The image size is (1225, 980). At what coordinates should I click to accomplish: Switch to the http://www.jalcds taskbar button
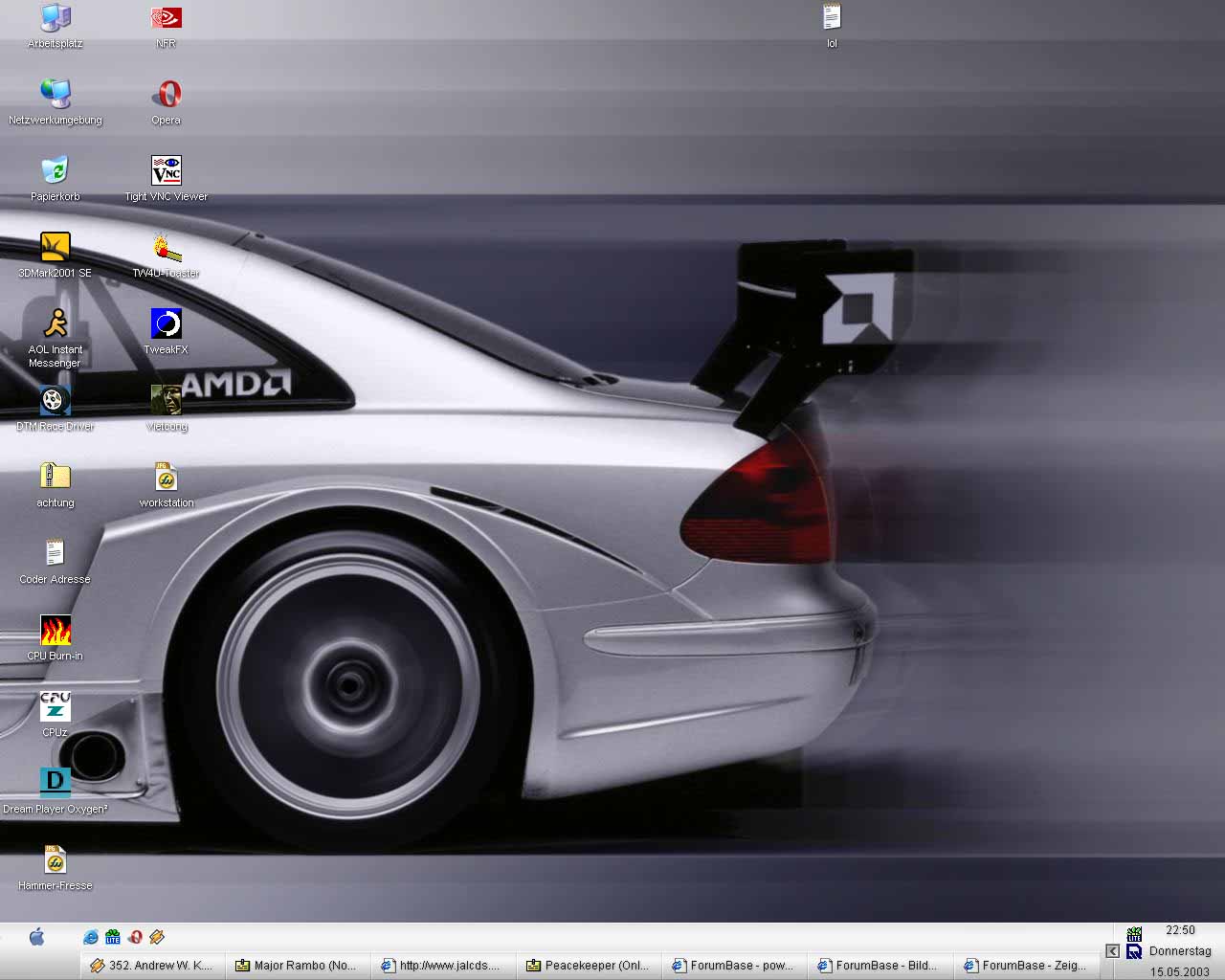445,966
